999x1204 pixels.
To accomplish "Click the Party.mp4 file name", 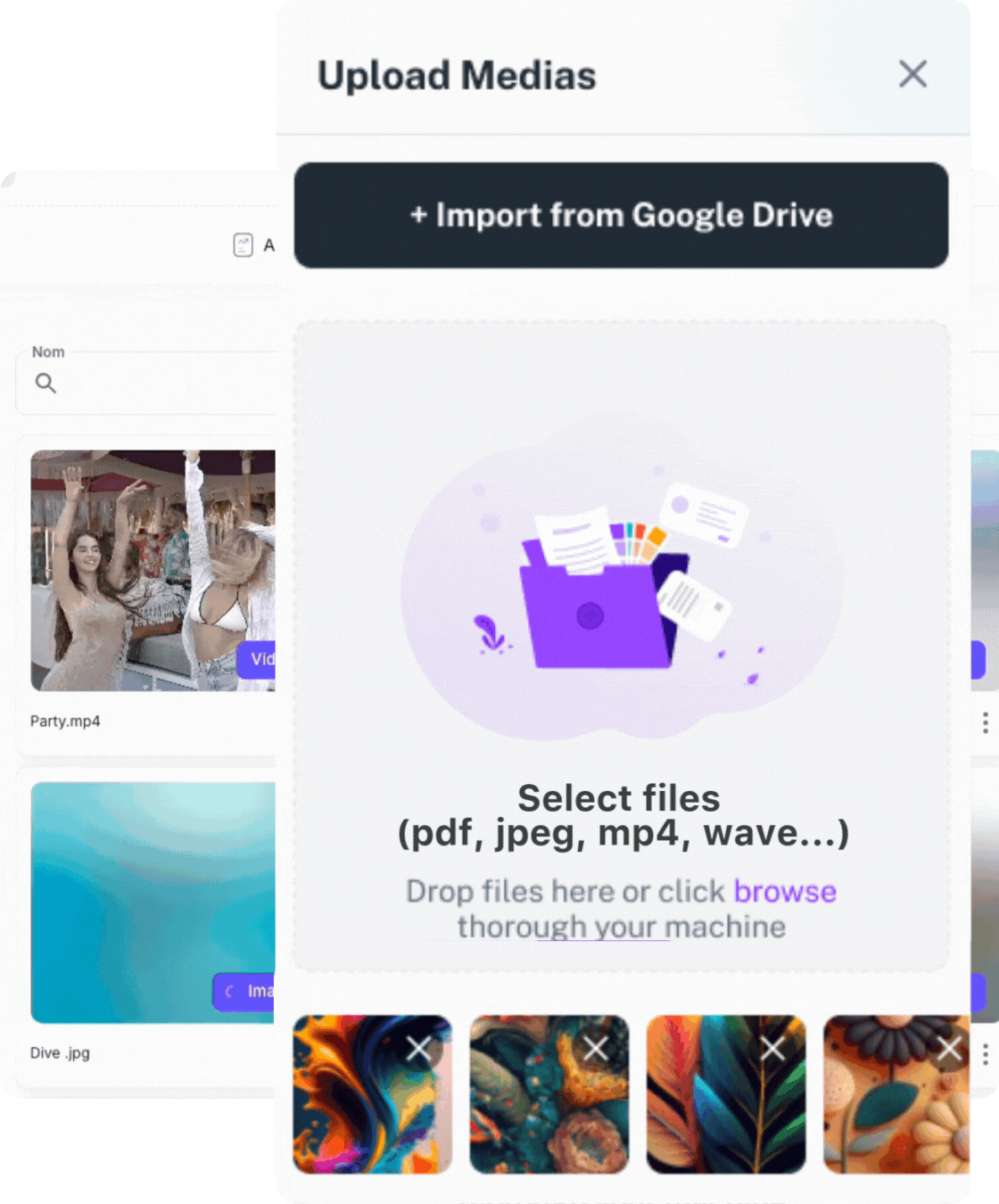I will [65, 721].
